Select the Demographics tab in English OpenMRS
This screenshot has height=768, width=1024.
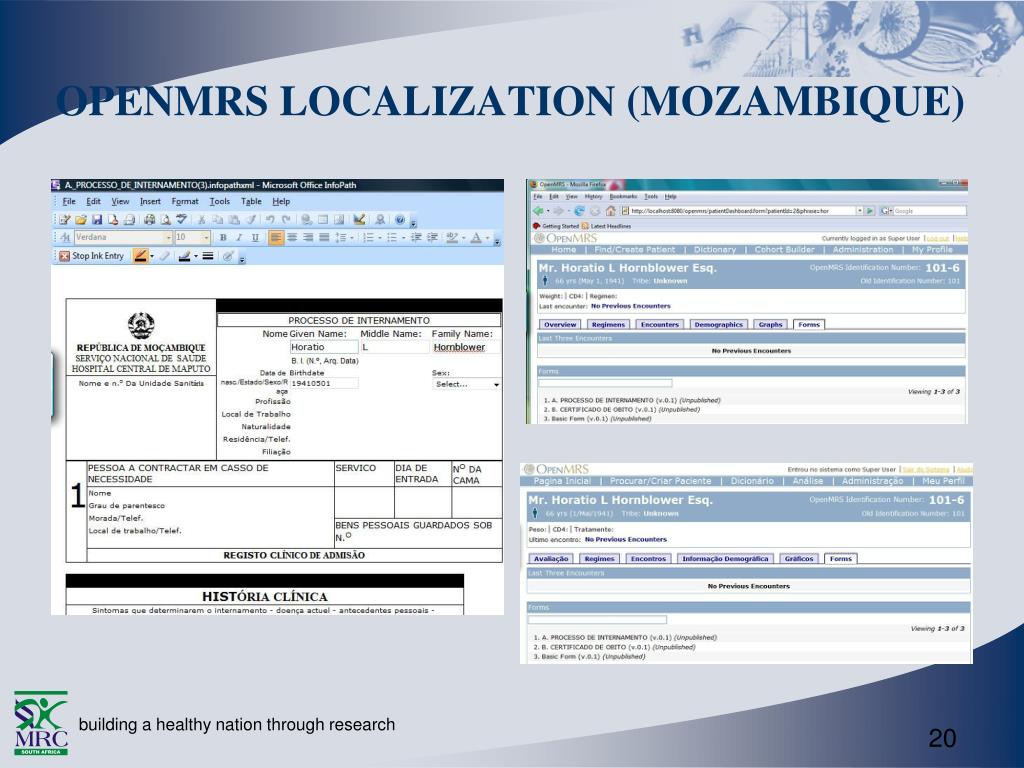point(718,325)
